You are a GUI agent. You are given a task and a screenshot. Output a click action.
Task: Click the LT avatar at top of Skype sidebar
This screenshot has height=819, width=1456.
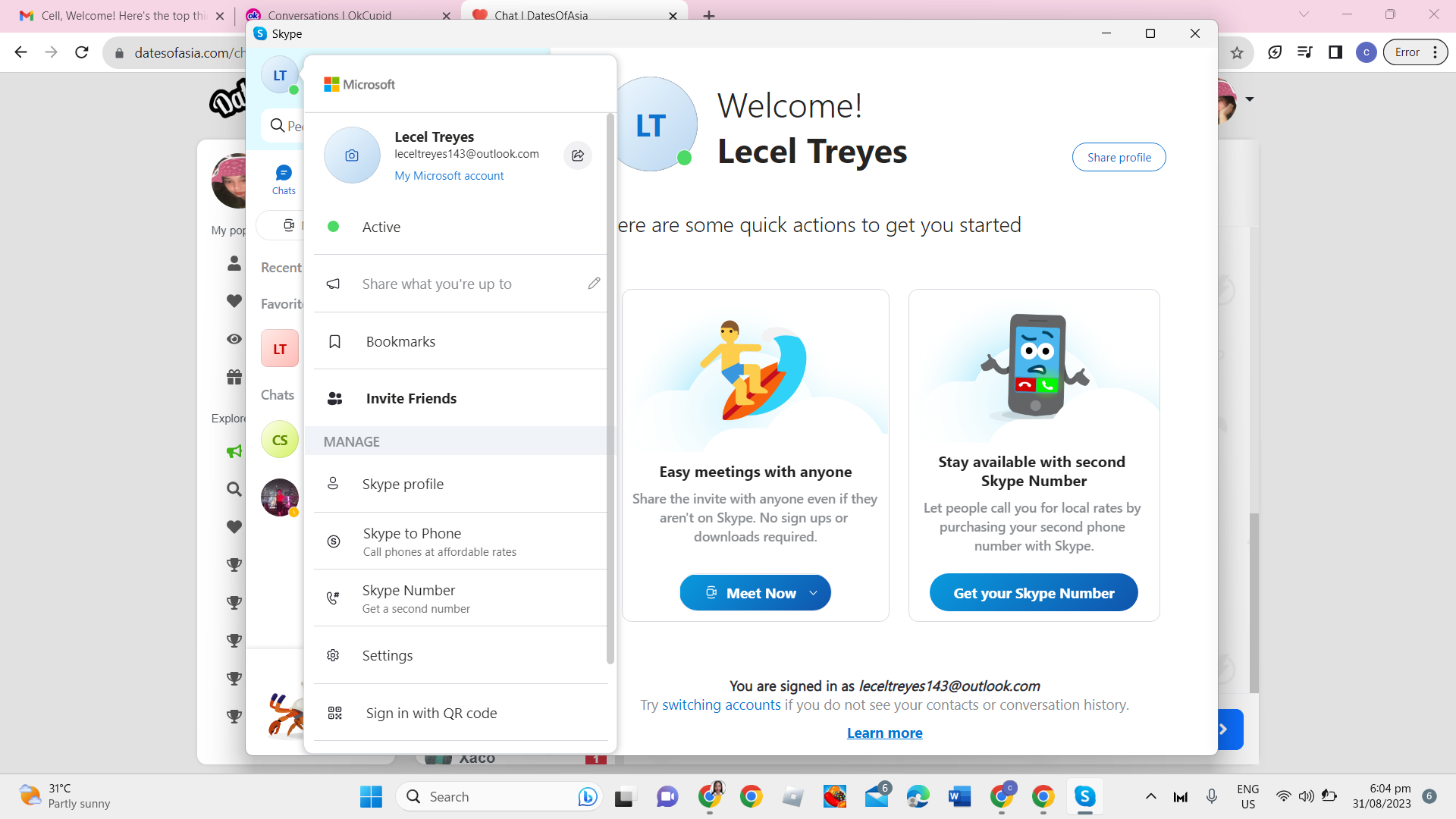pos(280,76)
